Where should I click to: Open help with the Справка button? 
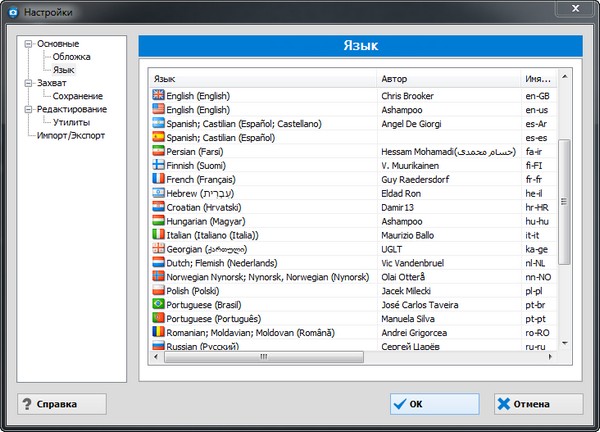[62, 404]
